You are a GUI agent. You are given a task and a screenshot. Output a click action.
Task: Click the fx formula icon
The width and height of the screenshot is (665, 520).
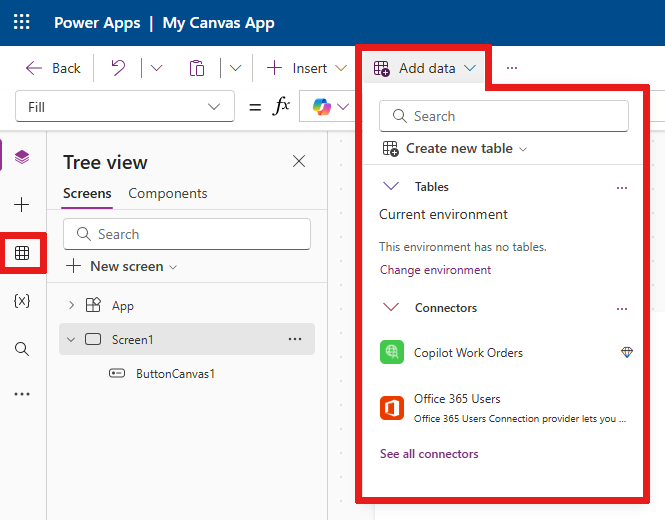coord(281,106)
